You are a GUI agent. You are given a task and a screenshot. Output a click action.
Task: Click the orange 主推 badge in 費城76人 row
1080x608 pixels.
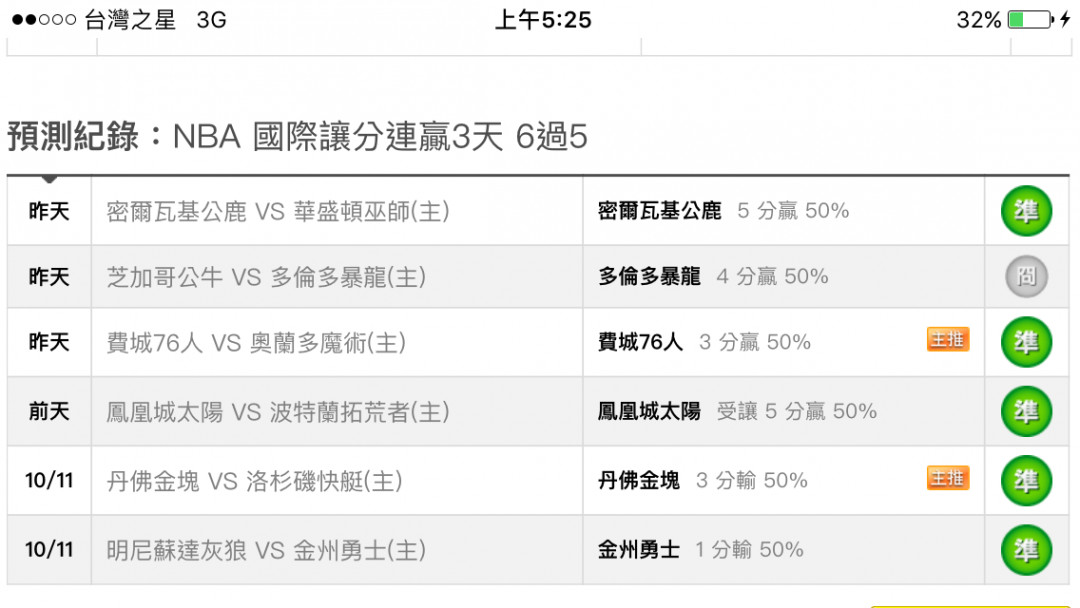[x=948, y=339]
